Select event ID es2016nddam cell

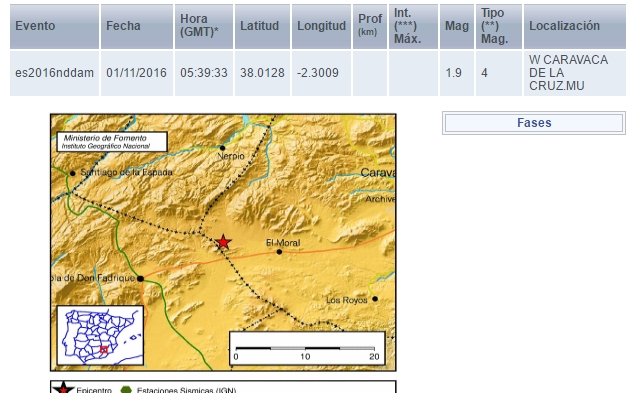(54, 73)
